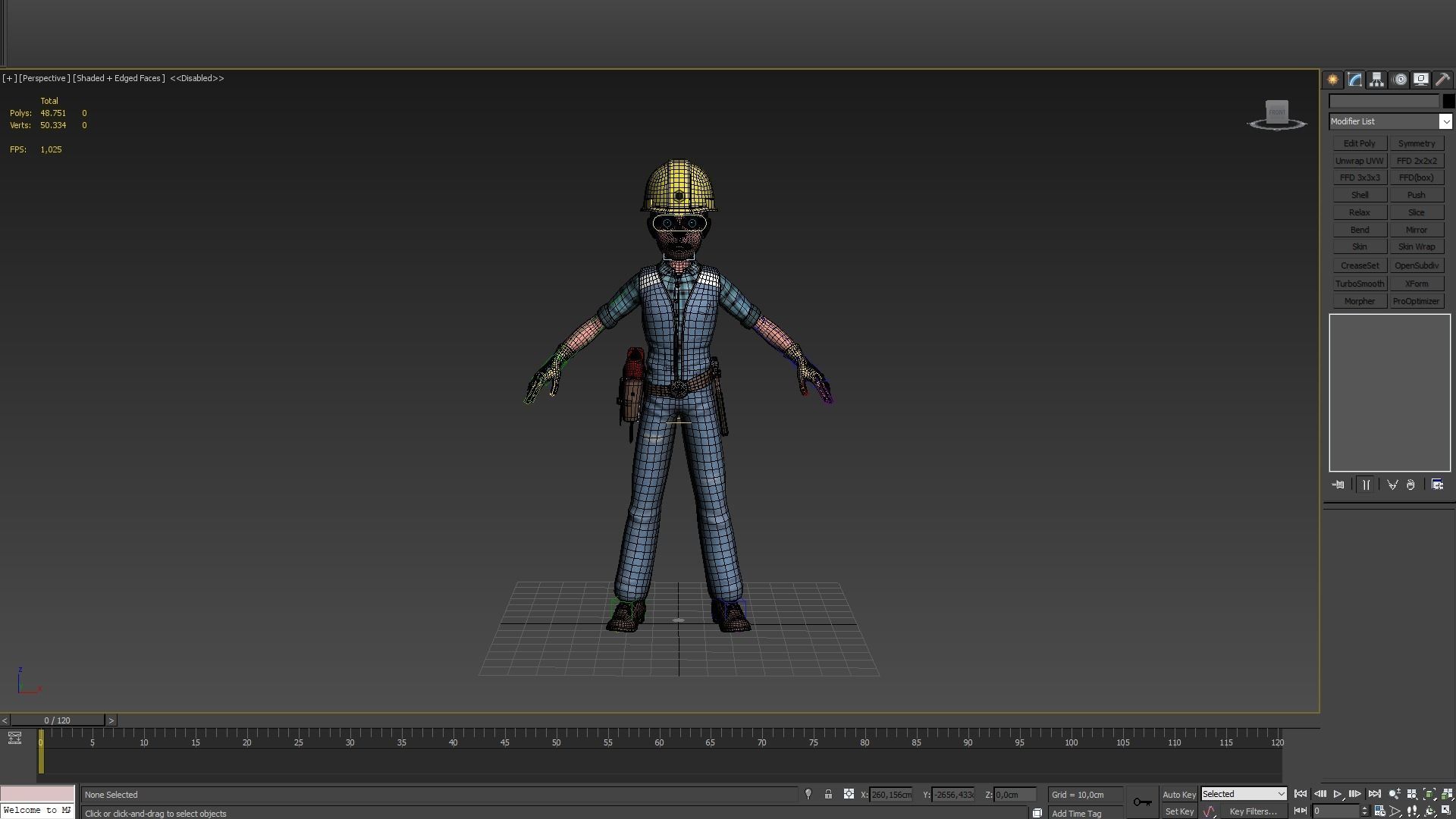The image size is (1456, 819).
Task: Open [Shaded + Edged Faces] shading menu
Action: (x=119, y=78)
